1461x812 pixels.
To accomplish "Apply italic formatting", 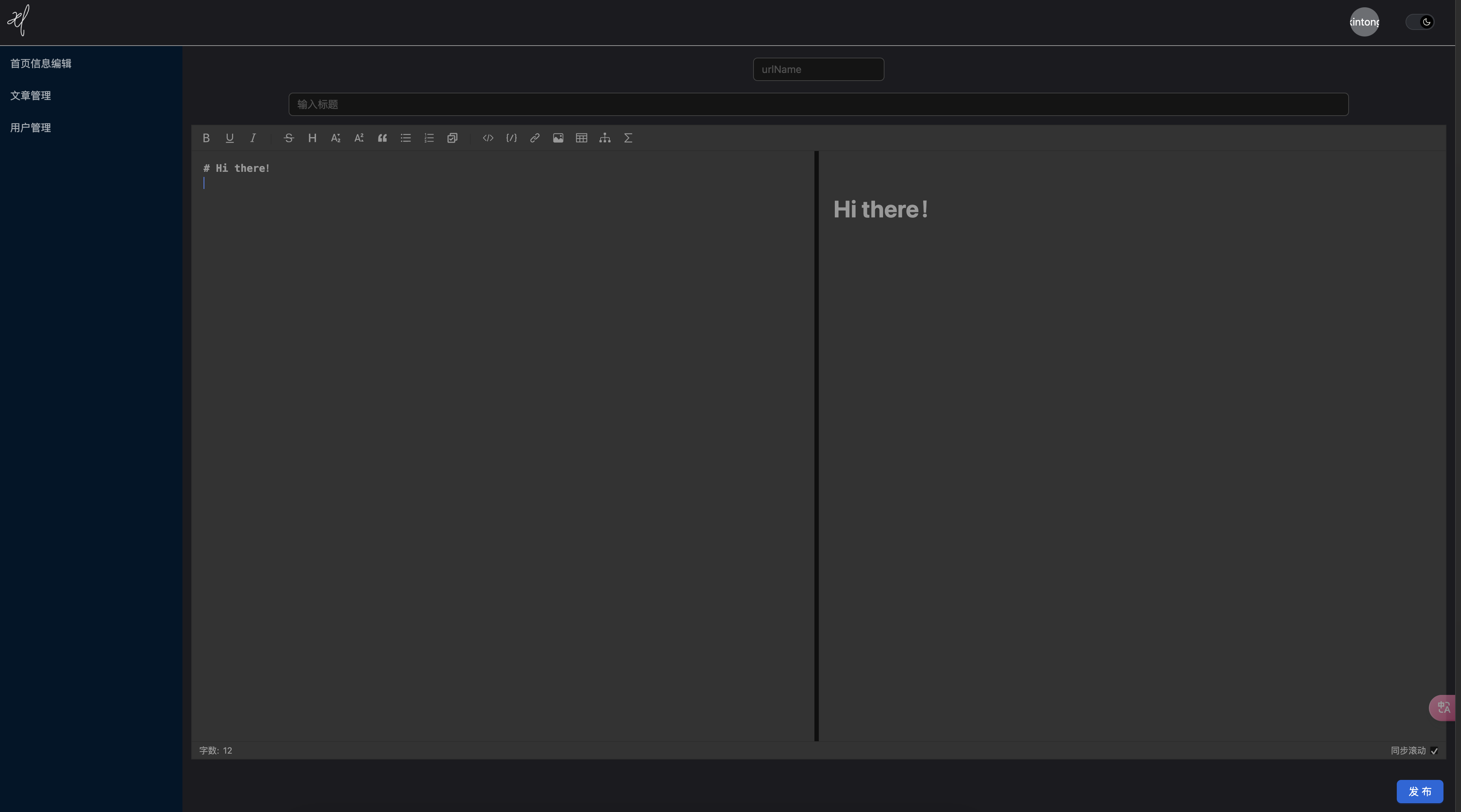I will pyautogui.click(x=253, y=138).
